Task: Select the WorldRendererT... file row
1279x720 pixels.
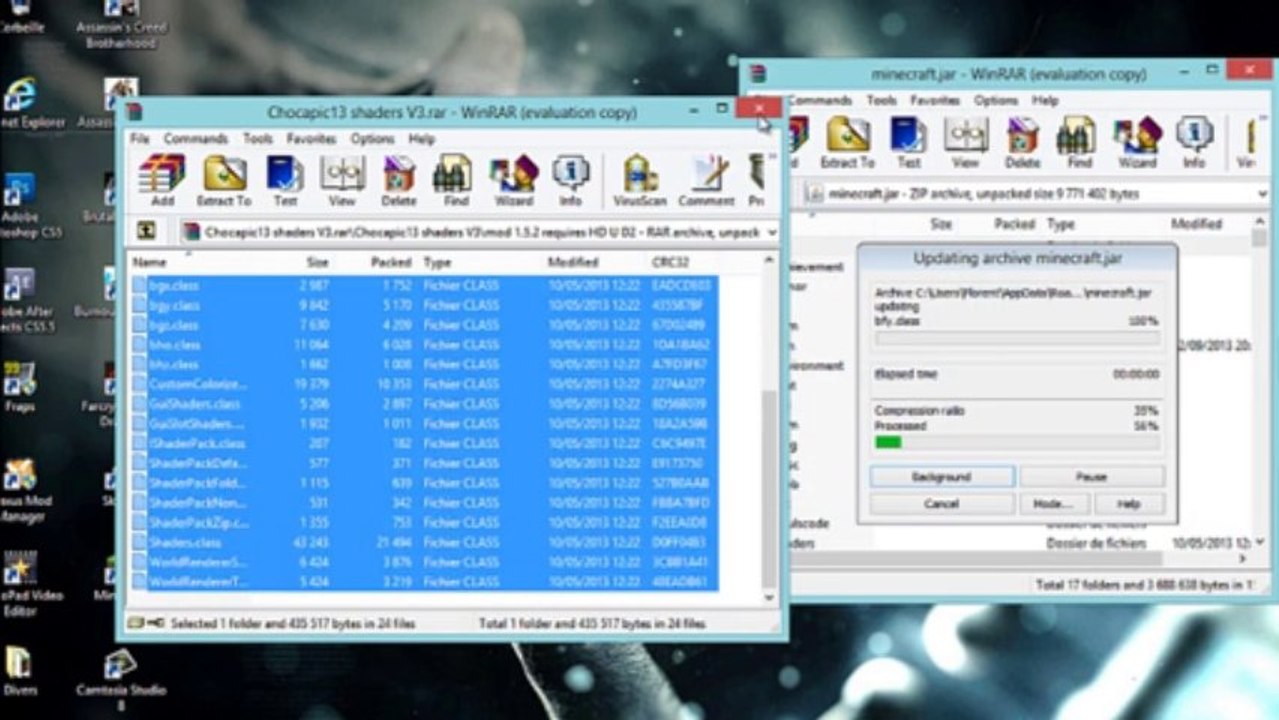Action: 425,581
